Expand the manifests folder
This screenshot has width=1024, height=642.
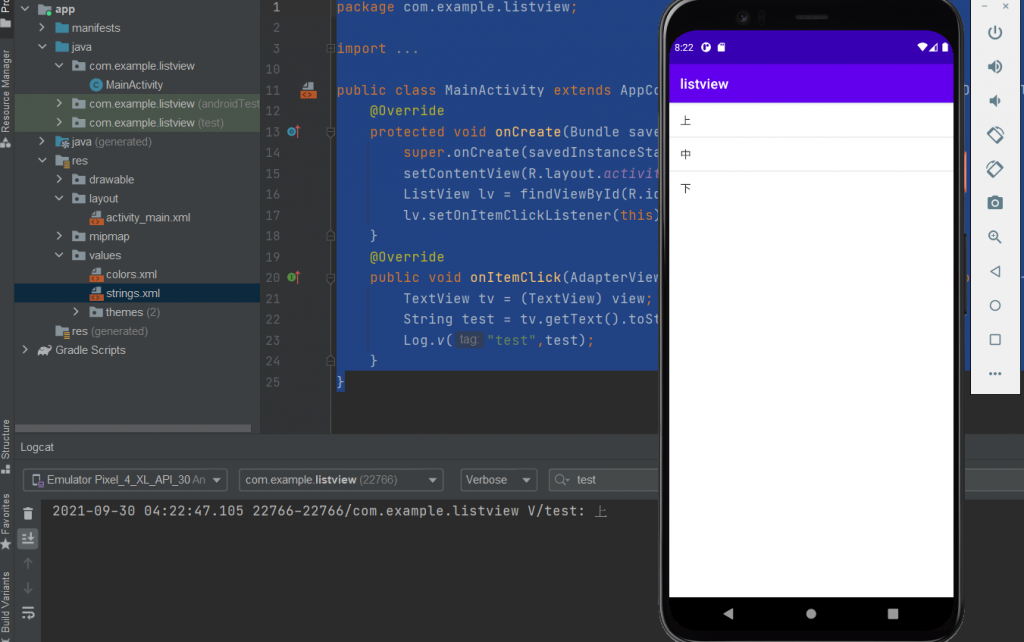(42, 27)
